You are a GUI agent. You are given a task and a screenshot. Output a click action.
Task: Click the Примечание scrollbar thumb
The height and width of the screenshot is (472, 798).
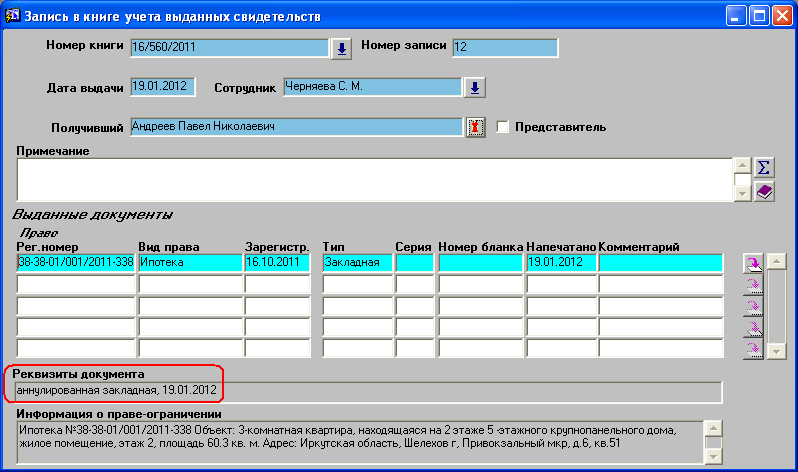pos(743,180)
